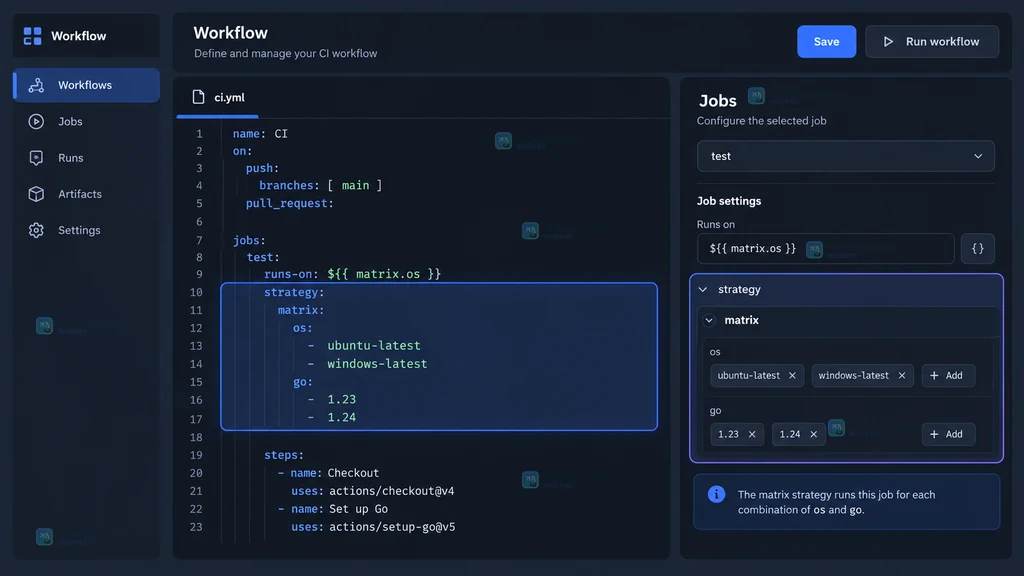
Task: Click the Settings gear icon
Action: point(36,230)
